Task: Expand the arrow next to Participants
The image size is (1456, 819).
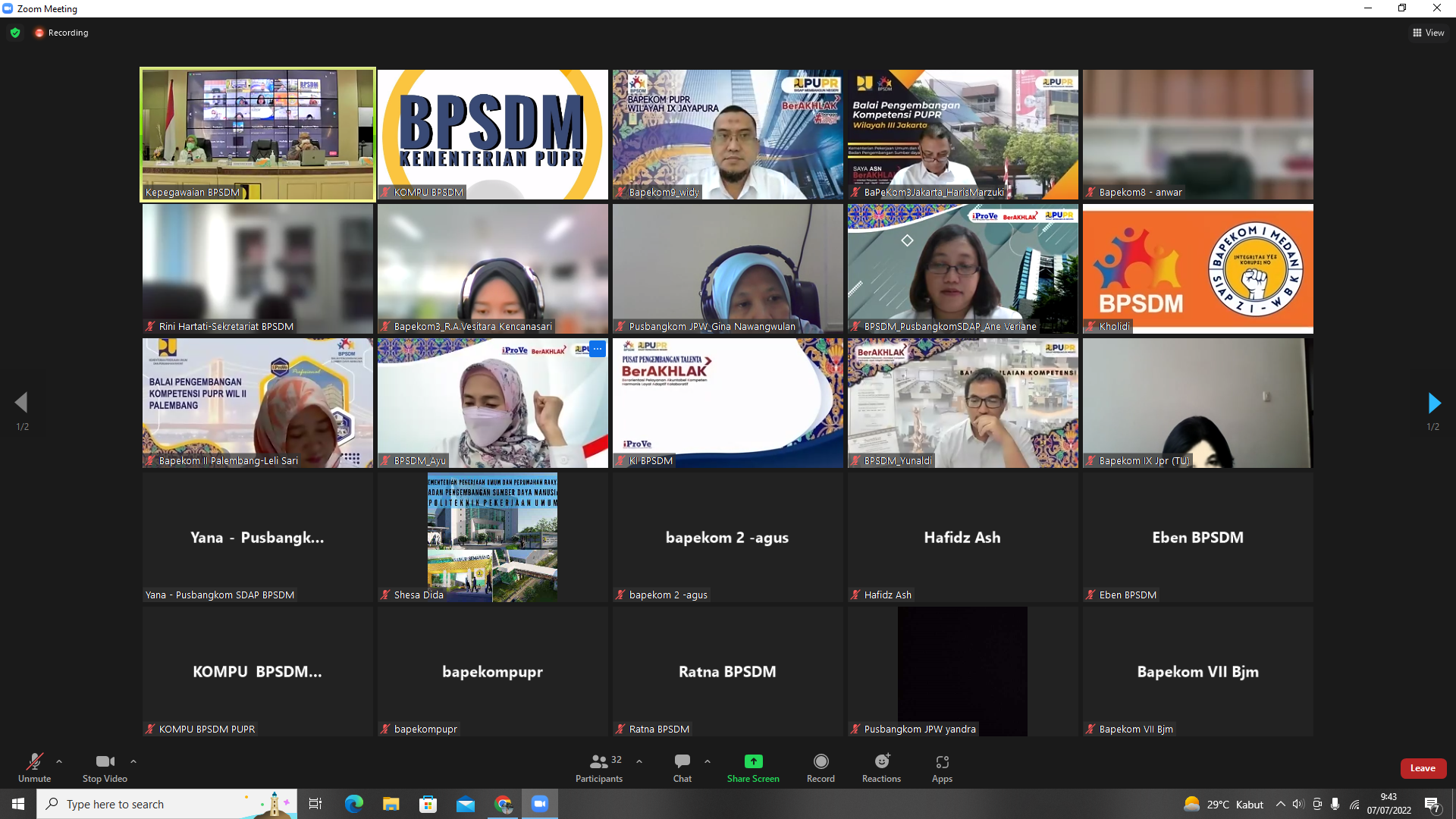Action: click(639, 761)
